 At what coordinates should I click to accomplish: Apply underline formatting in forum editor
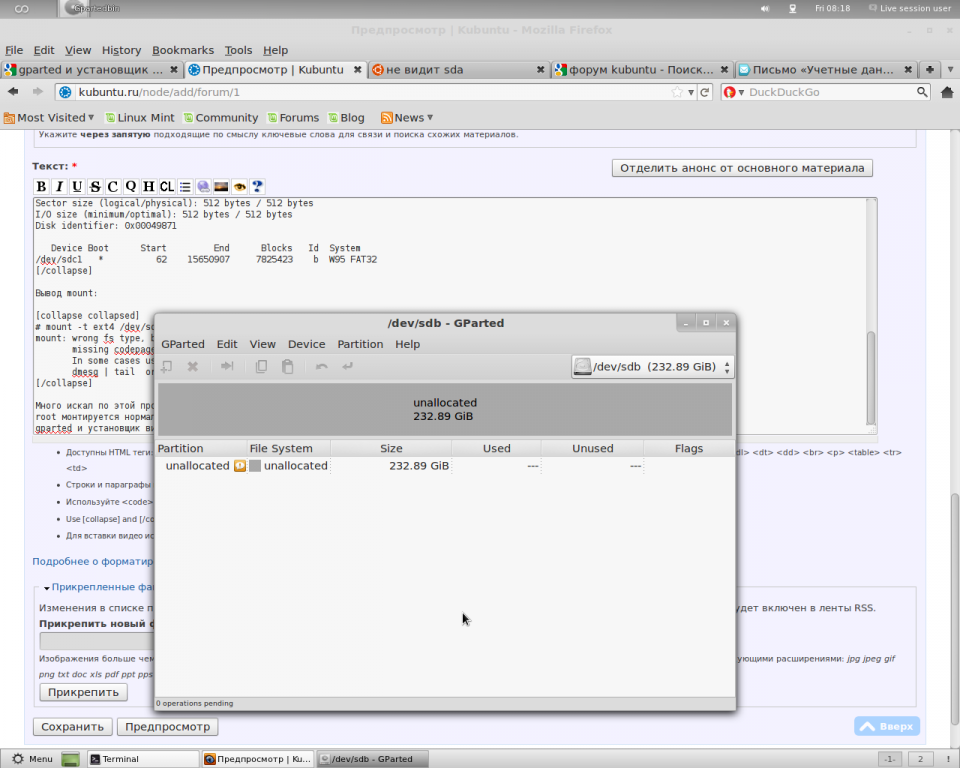77,186
